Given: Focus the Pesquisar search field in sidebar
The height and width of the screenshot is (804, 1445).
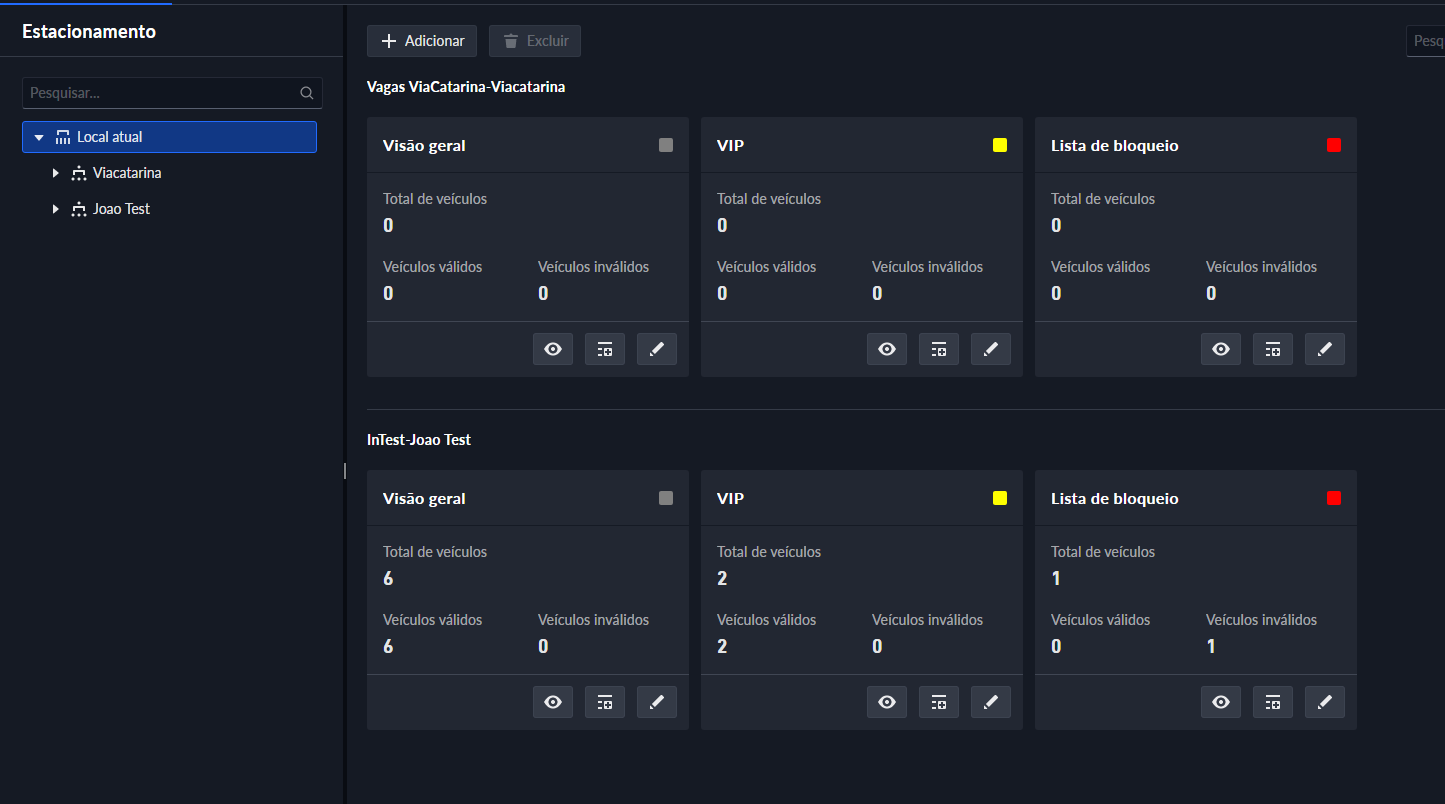Looking at the screenshot, I should [160, 93].
